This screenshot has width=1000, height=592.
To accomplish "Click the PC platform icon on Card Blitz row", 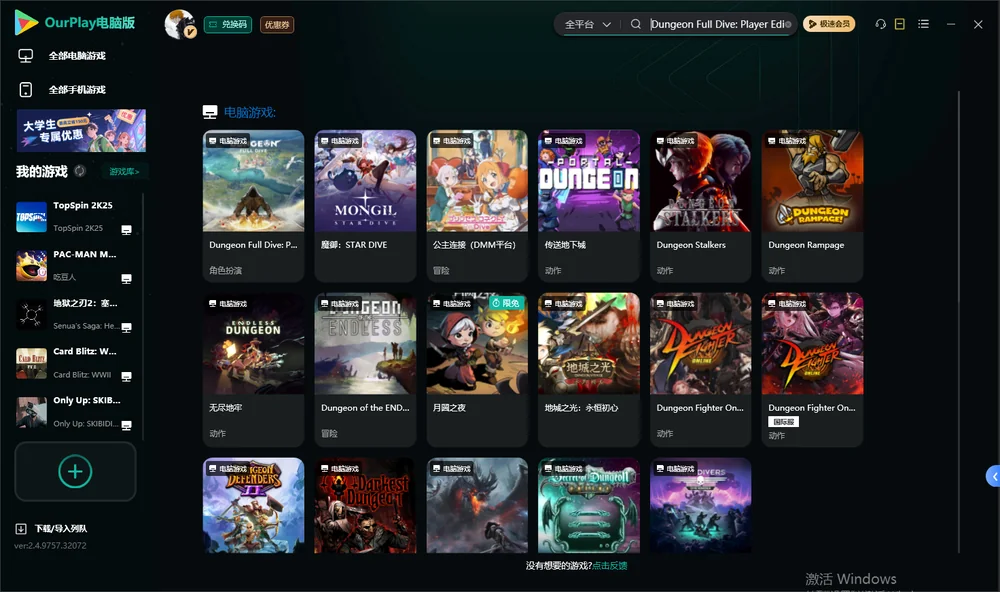I will [126, 376].
